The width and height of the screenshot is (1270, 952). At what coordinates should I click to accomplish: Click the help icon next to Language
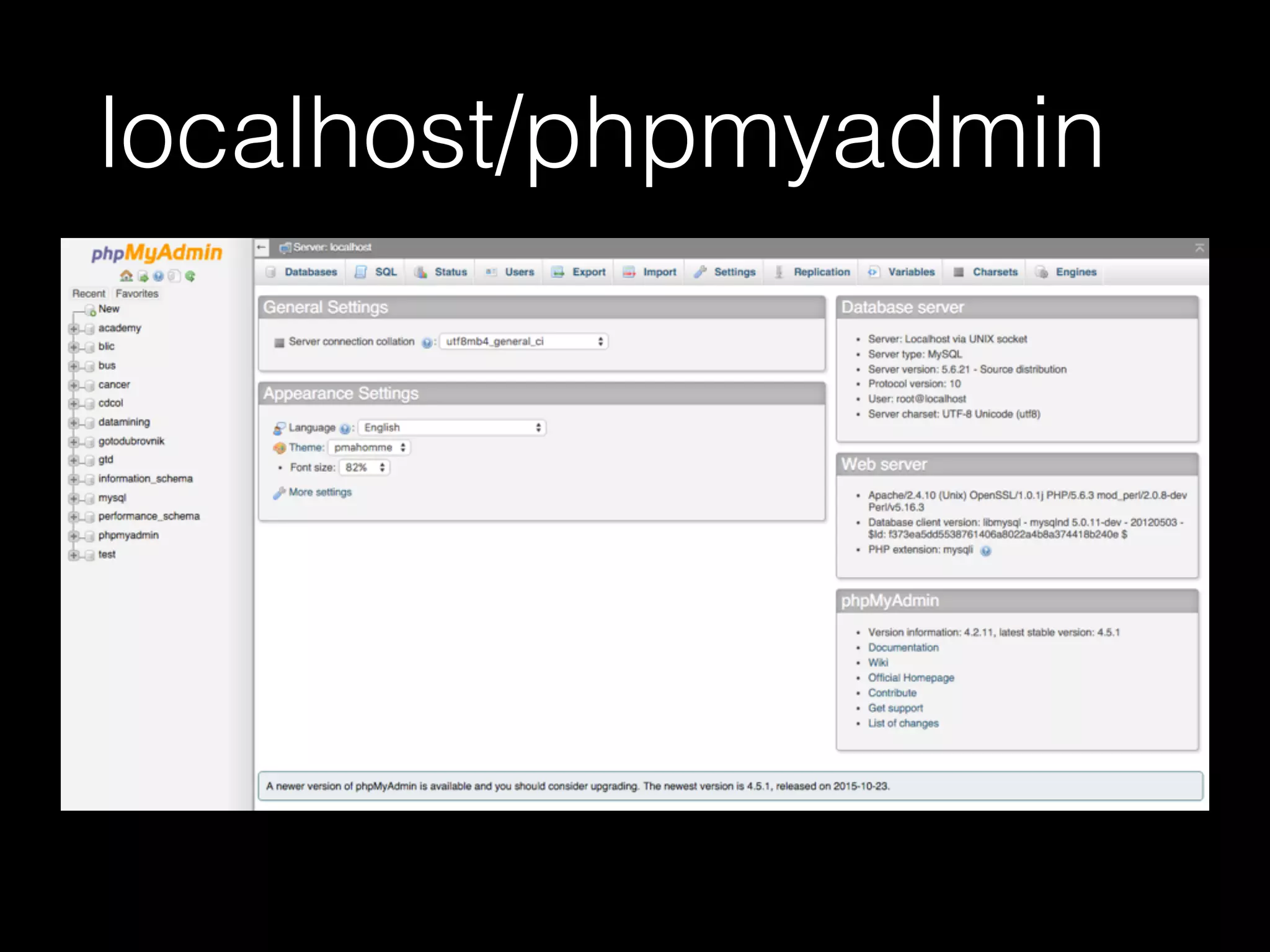tap(345, 429)
